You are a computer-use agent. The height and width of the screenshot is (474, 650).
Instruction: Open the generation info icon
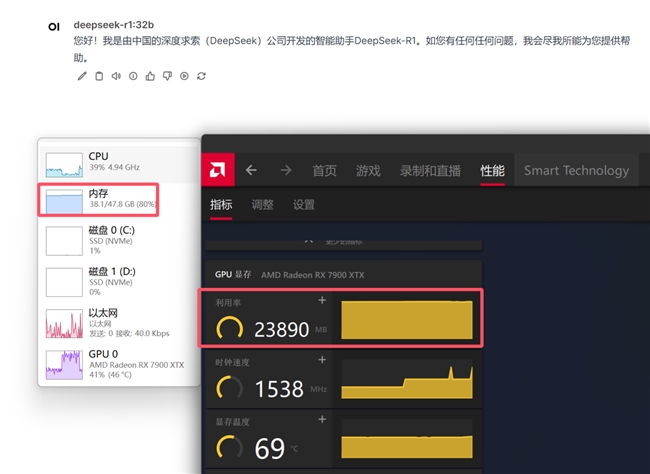pyautogui.click(x=133, y=76)
